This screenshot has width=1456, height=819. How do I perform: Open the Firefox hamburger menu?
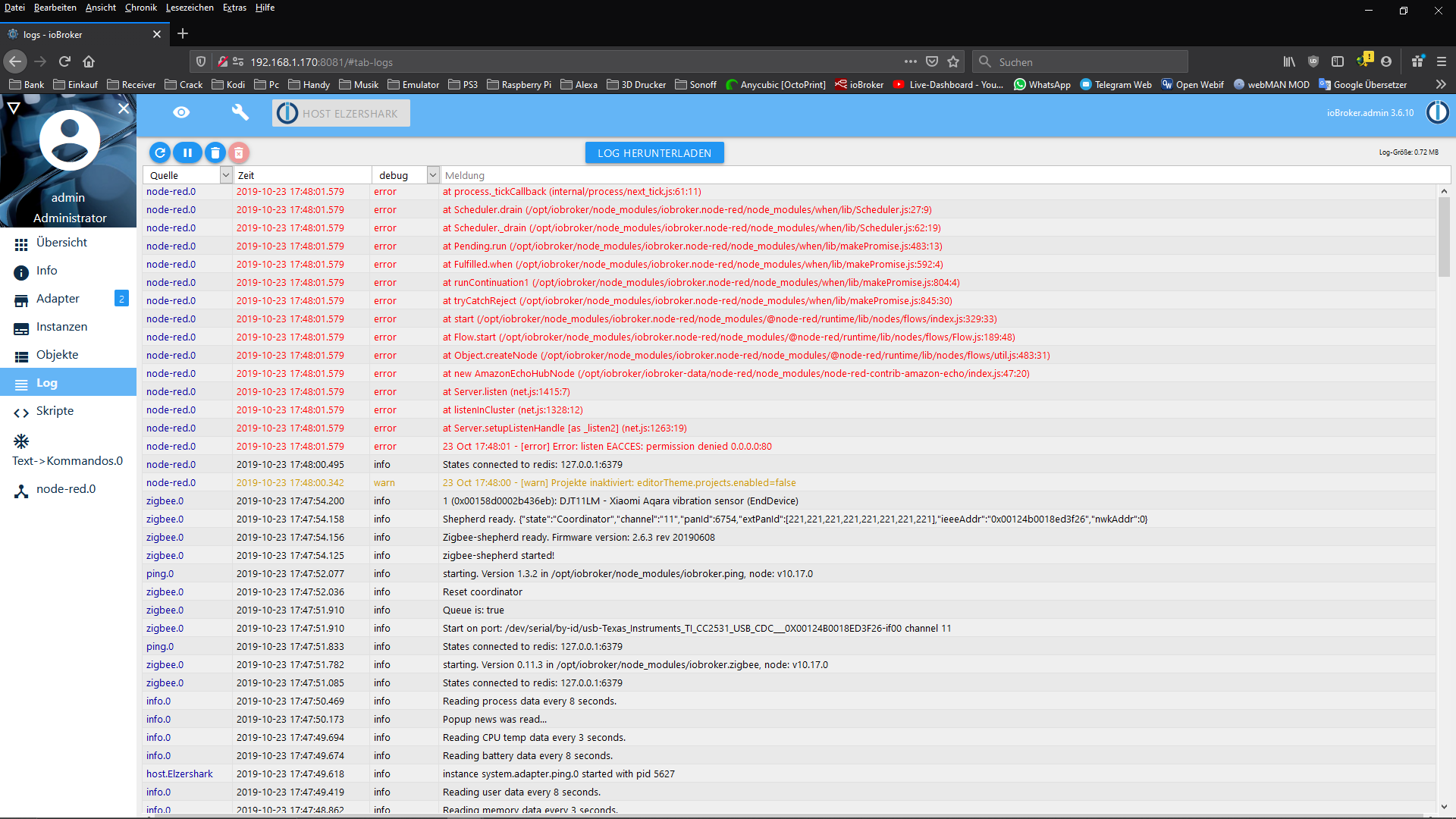[x=1442, y=61]
